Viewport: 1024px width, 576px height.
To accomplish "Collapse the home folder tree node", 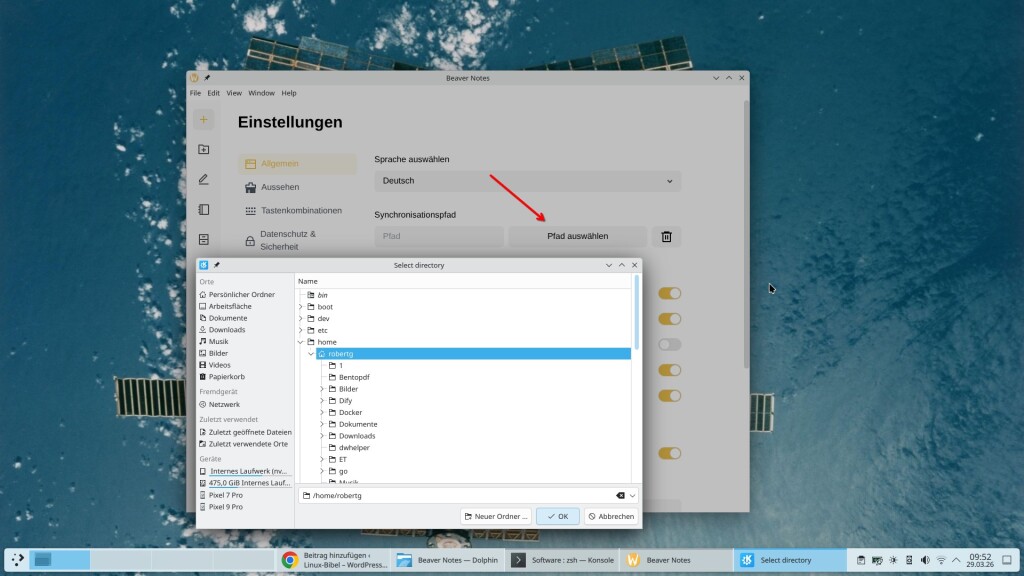I will [300, 342].
